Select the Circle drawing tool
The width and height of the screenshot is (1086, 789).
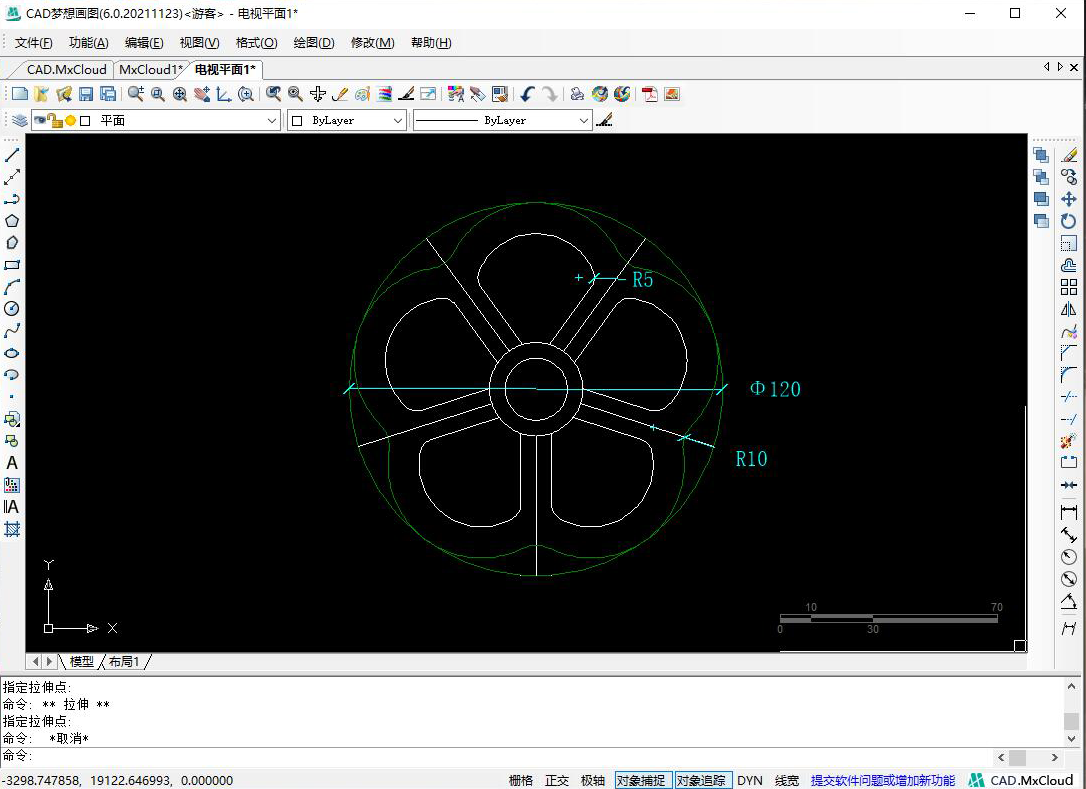pyautogui.click(x=12, y=309)
